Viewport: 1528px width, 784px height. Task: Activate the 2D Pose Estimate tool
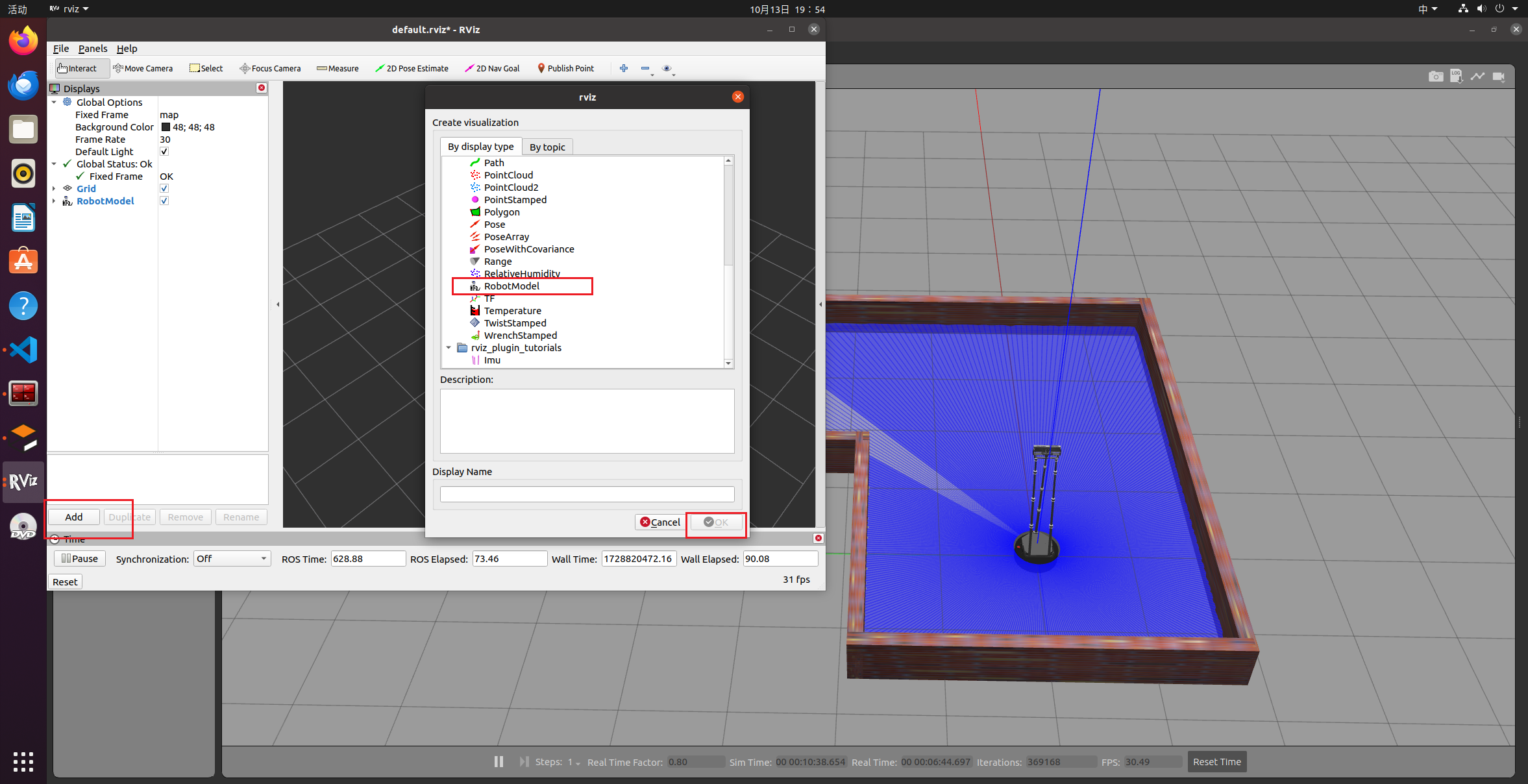click(412, 68)
